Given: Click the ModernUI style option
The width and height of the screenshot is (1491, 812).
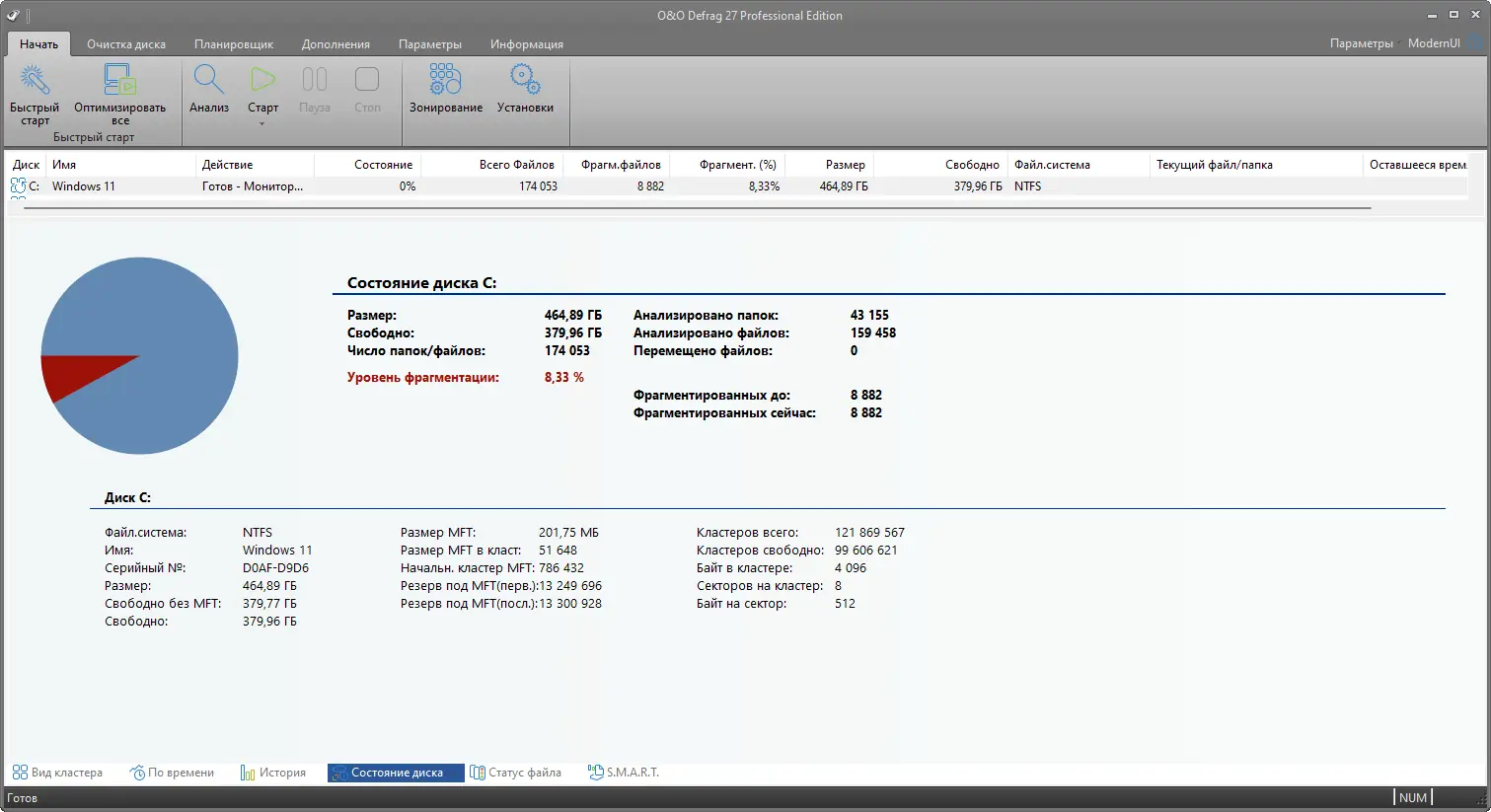Looking at the screenshot, I should click(x=1434, y=43).
